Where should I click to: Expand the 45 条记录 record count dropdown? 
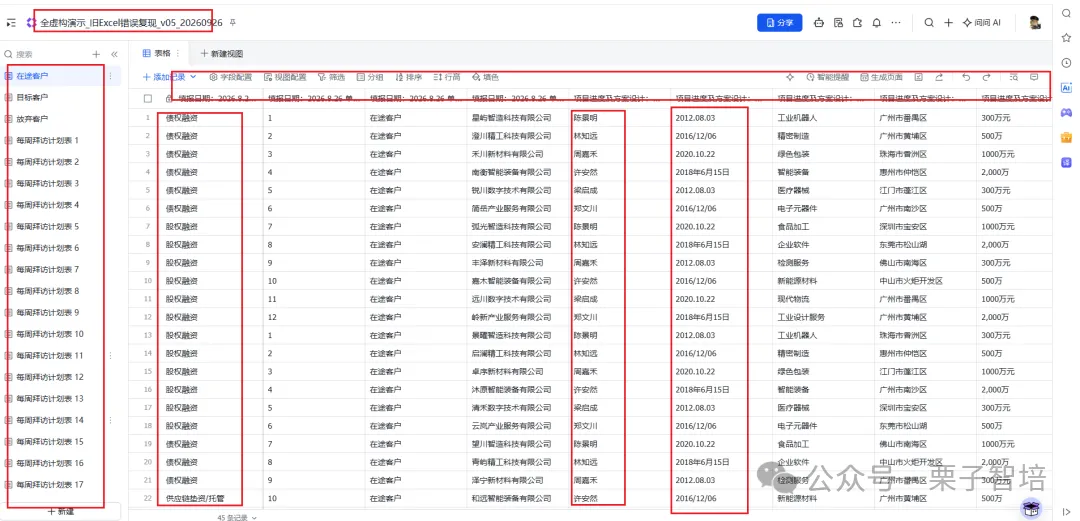pyautogui.click(x=238, y=517)
